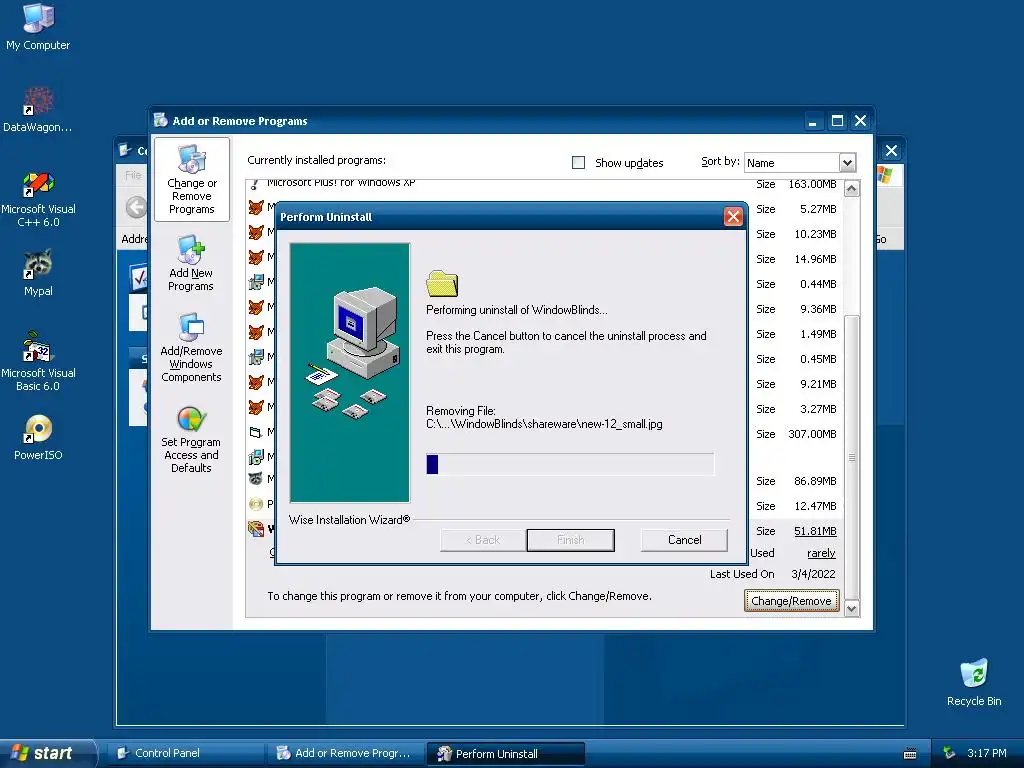Click the 'Removing File:' path text

[544, 424]
